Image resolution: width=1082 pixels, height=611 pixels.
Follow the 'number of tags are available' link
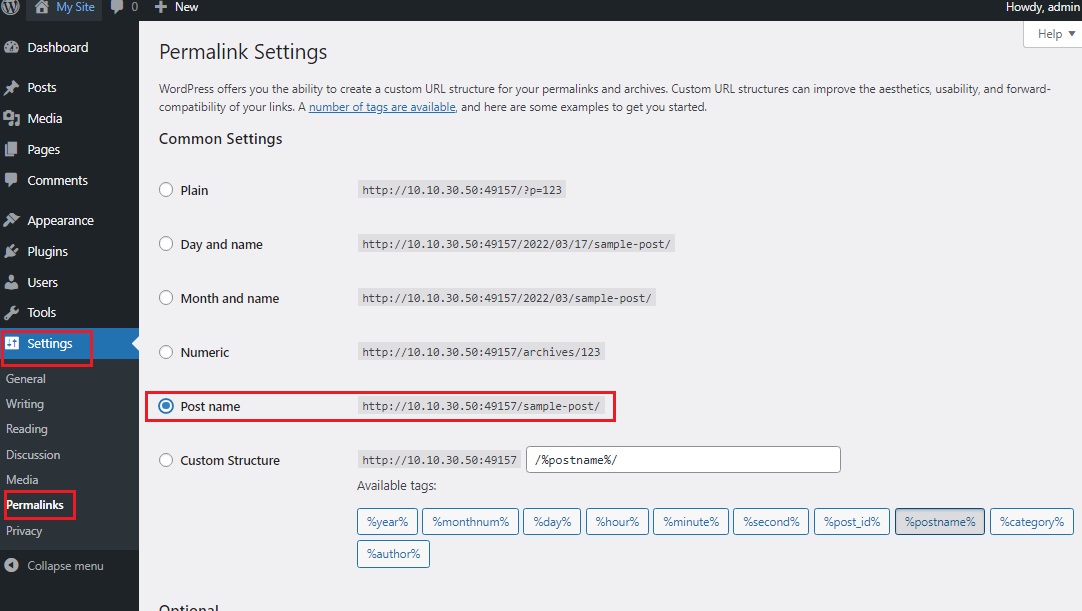[382, 107]
